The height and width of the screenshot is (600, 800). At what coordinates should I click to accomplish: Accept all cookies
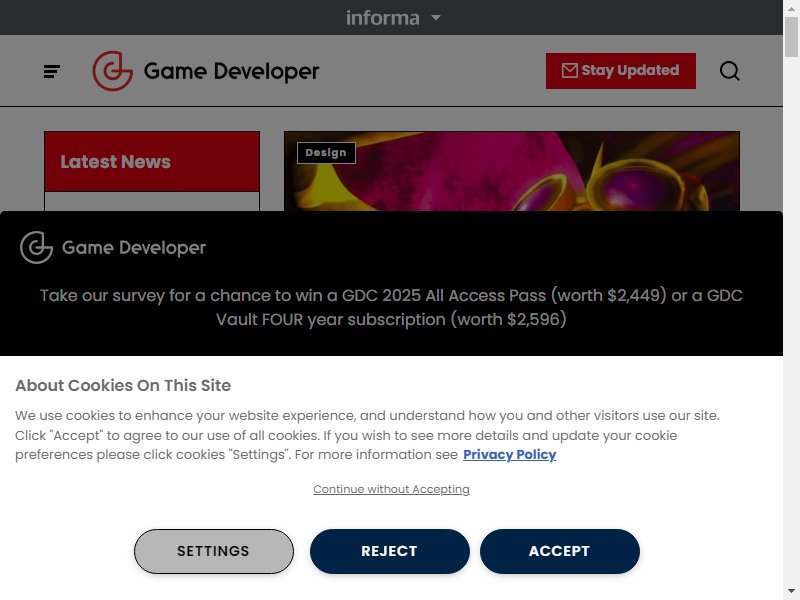(x=560, y=551)
